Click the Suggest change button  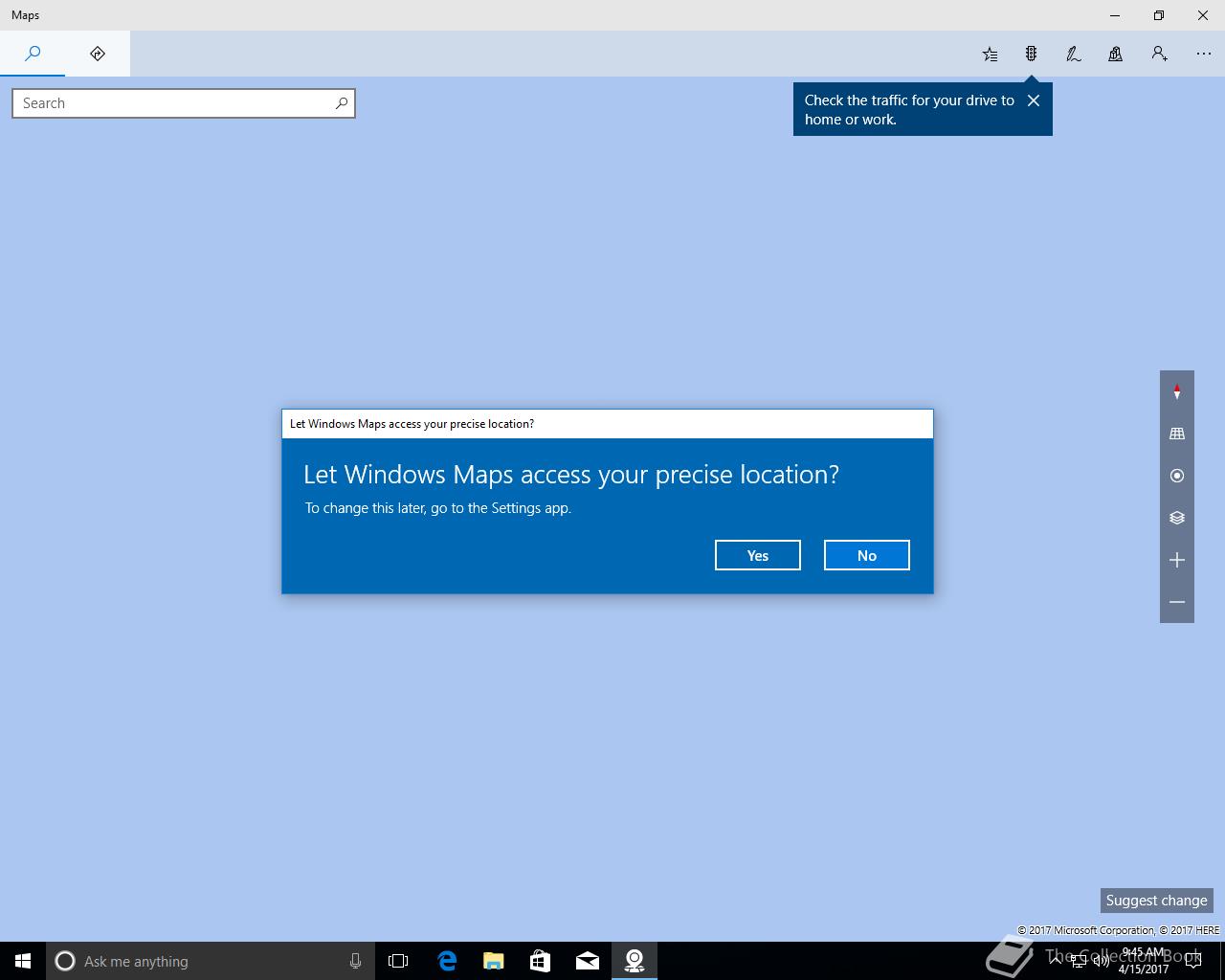pyautogui.click(x=1156, y=901)
